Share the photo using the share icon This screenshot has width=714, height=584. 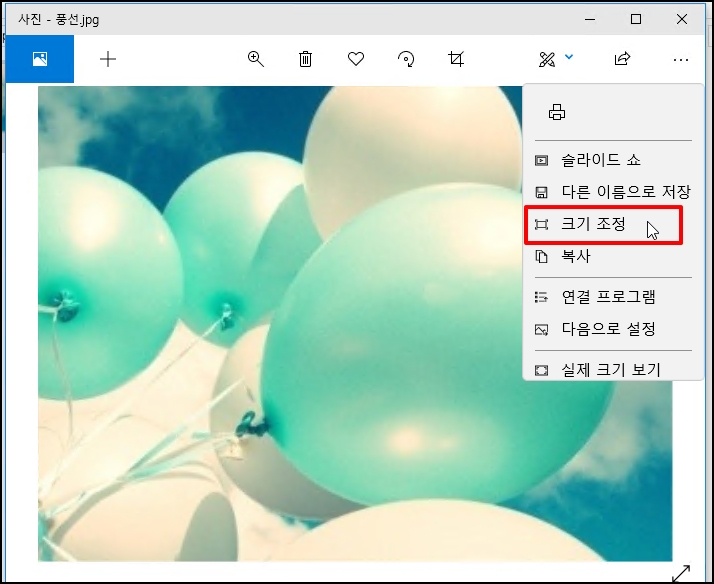click(622, 59)
